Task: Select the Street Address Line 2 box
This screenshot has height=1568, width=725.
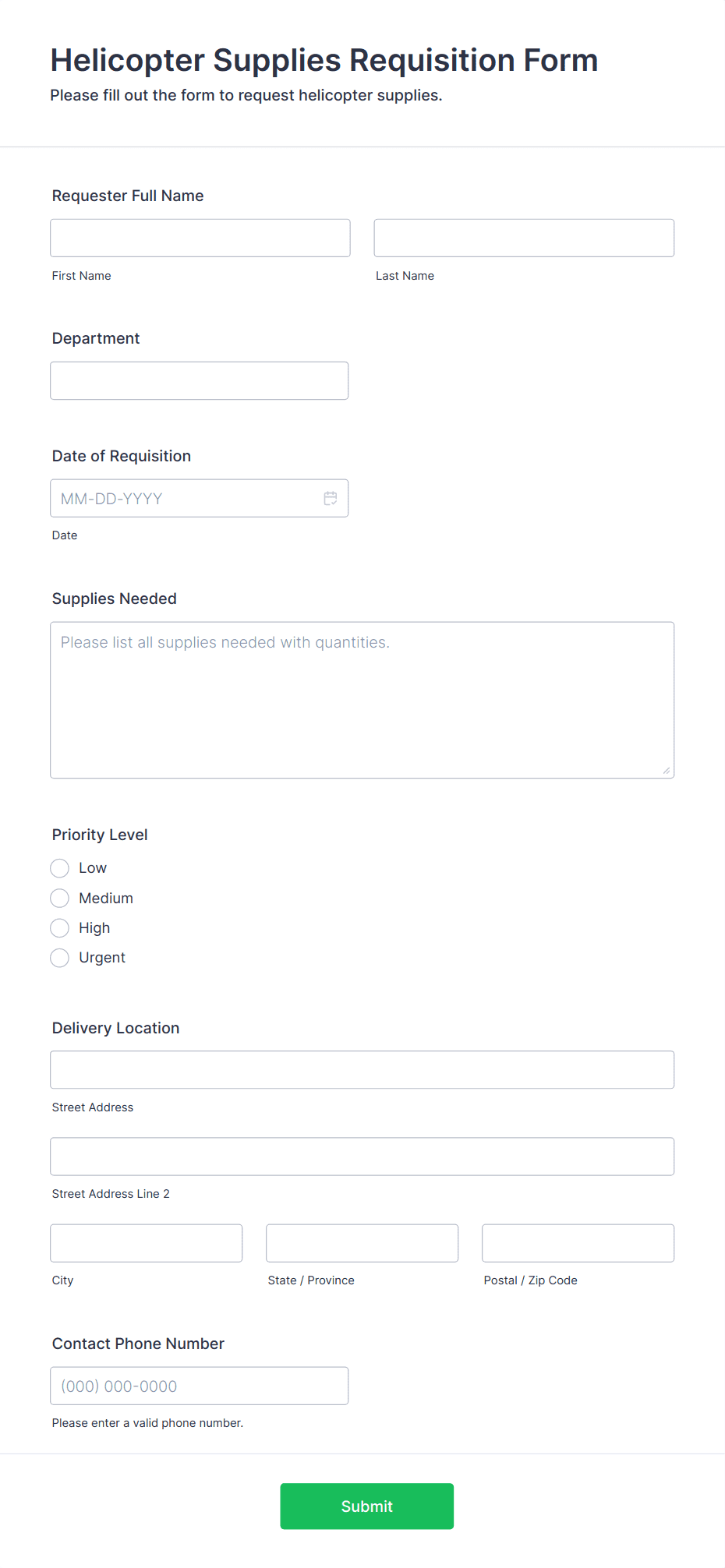Action: click(x=362, y=1157)
